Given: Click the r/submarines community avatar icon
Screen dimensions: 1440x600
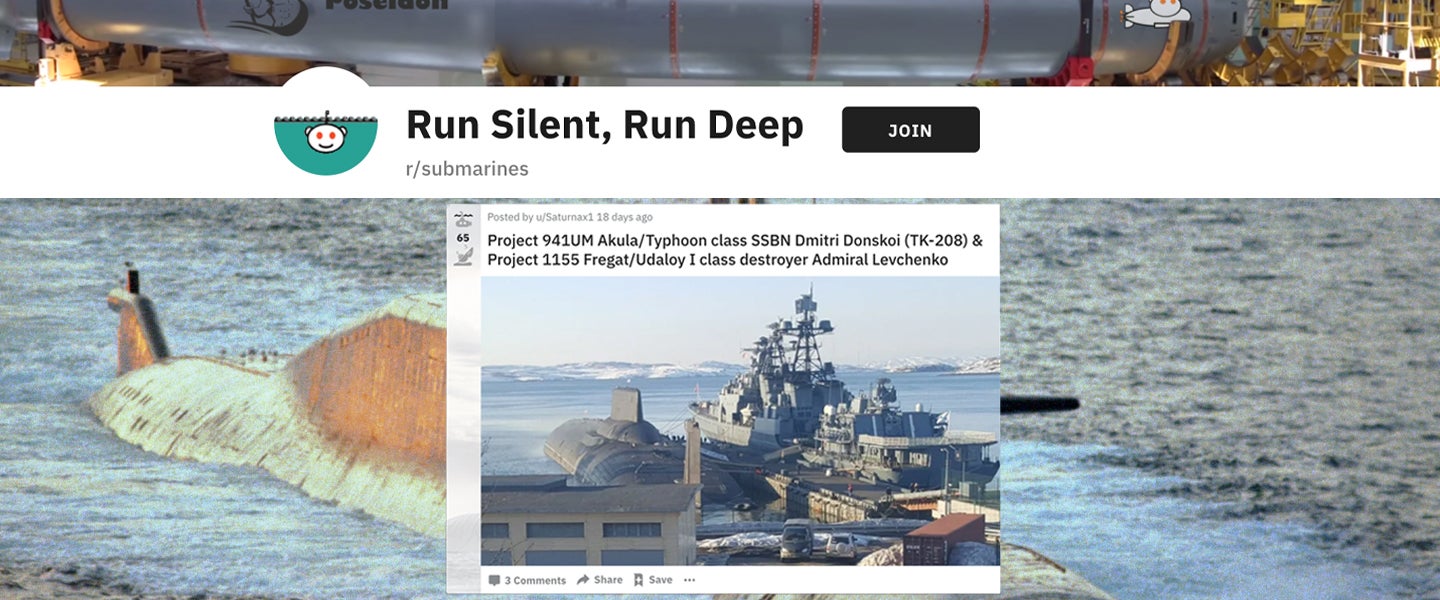Looking at the screenshot, I should tap(325, 131).
